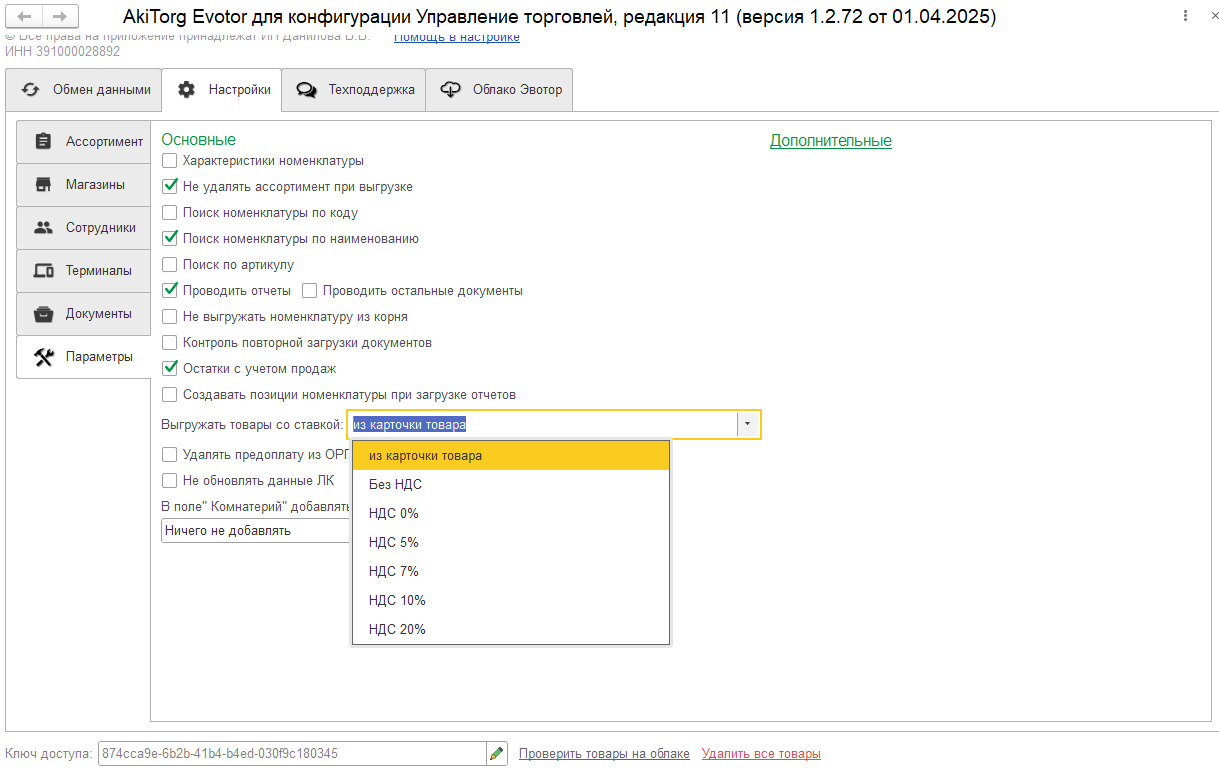This screenshot has width=1219, height=774.
Task: Uncheck Не удалять ассортимент при выгрузке
Action: point(170,187)
